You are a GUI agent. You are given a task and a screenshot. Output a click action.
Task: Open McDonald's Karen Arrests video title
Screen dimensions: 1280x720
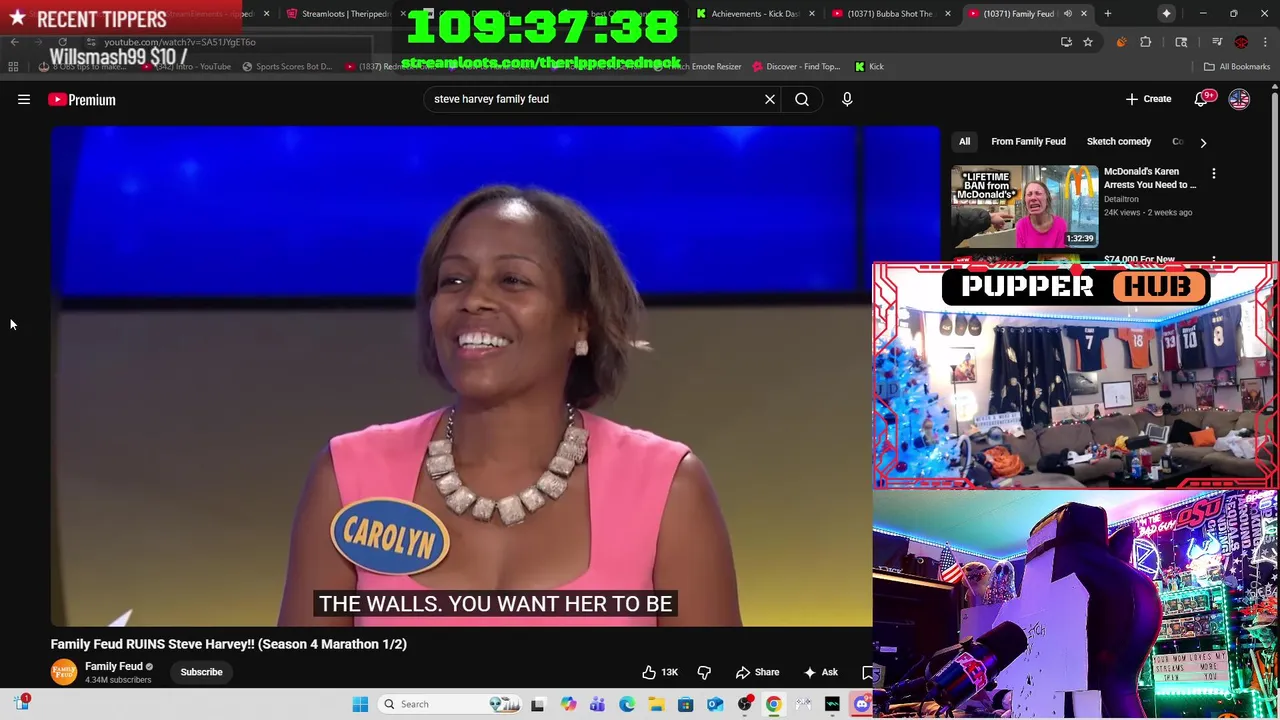[x=1149, y=178]
